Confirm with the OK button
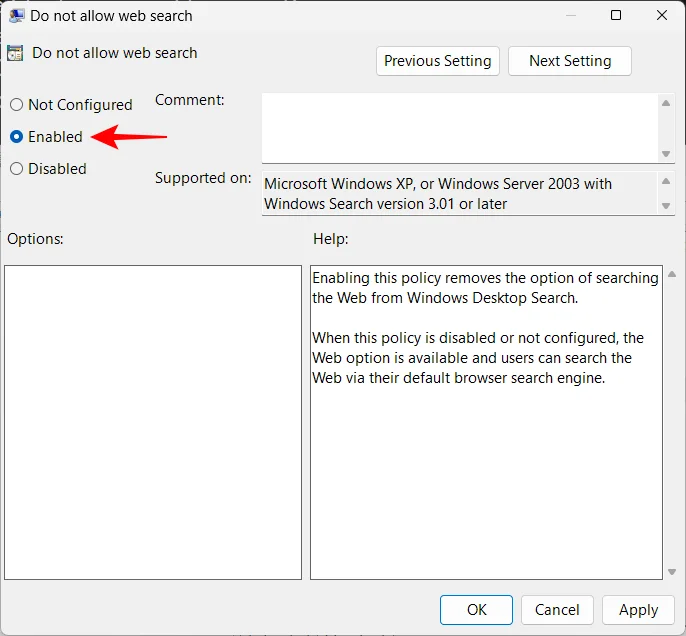 tap(476, 609)
